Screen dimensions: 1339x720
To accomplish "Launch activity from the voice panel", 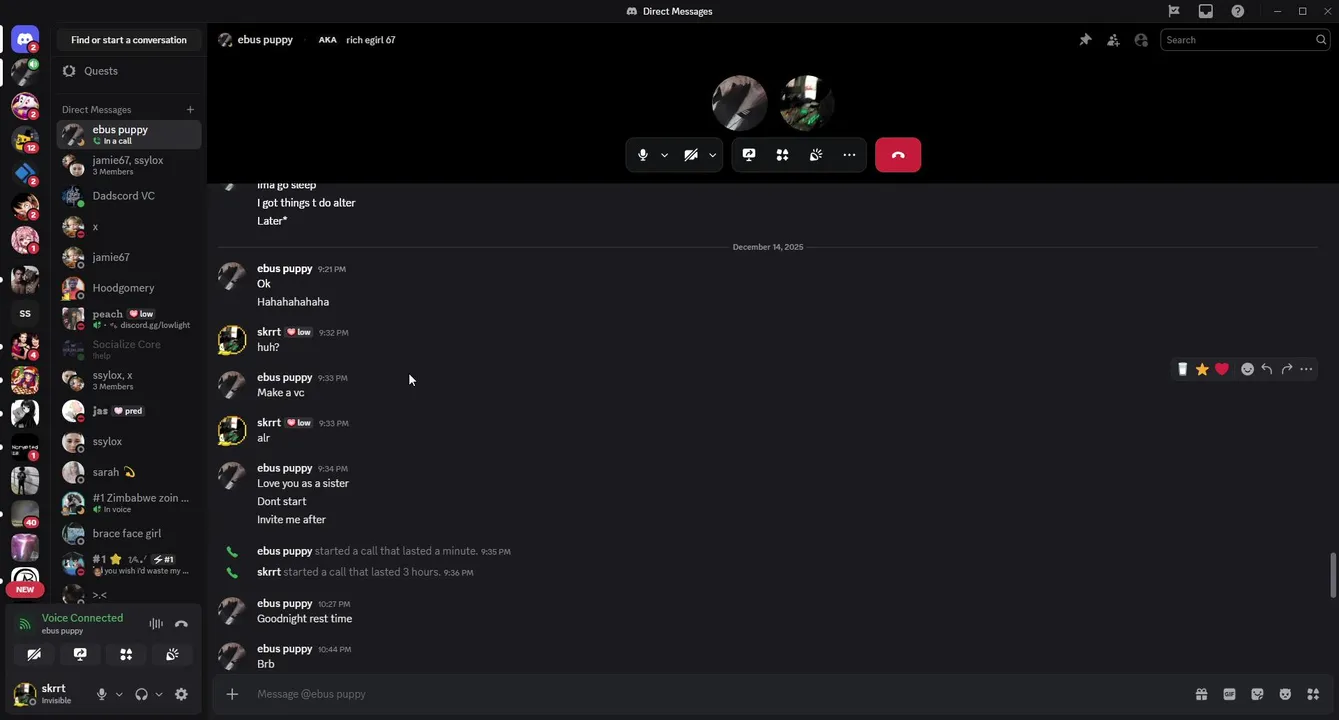I will (126, 654).
